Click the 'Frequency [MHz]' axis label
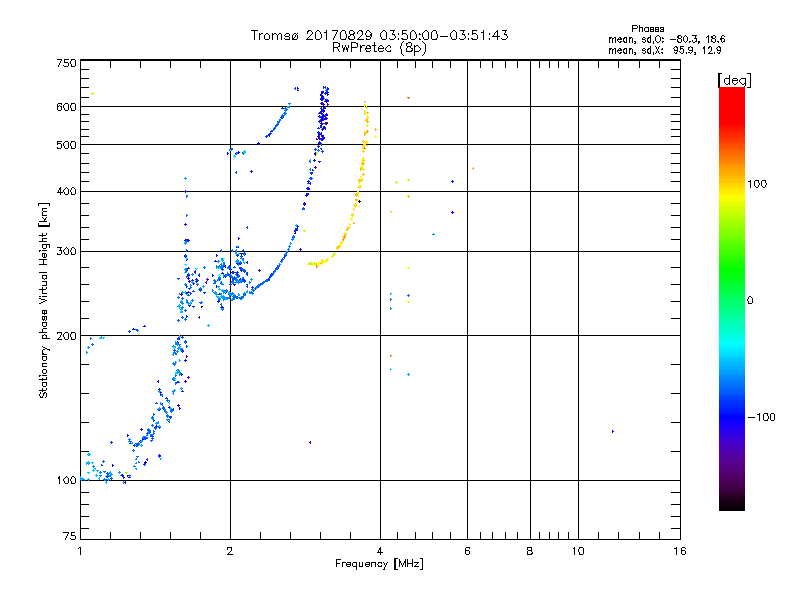 click(379, 564)
